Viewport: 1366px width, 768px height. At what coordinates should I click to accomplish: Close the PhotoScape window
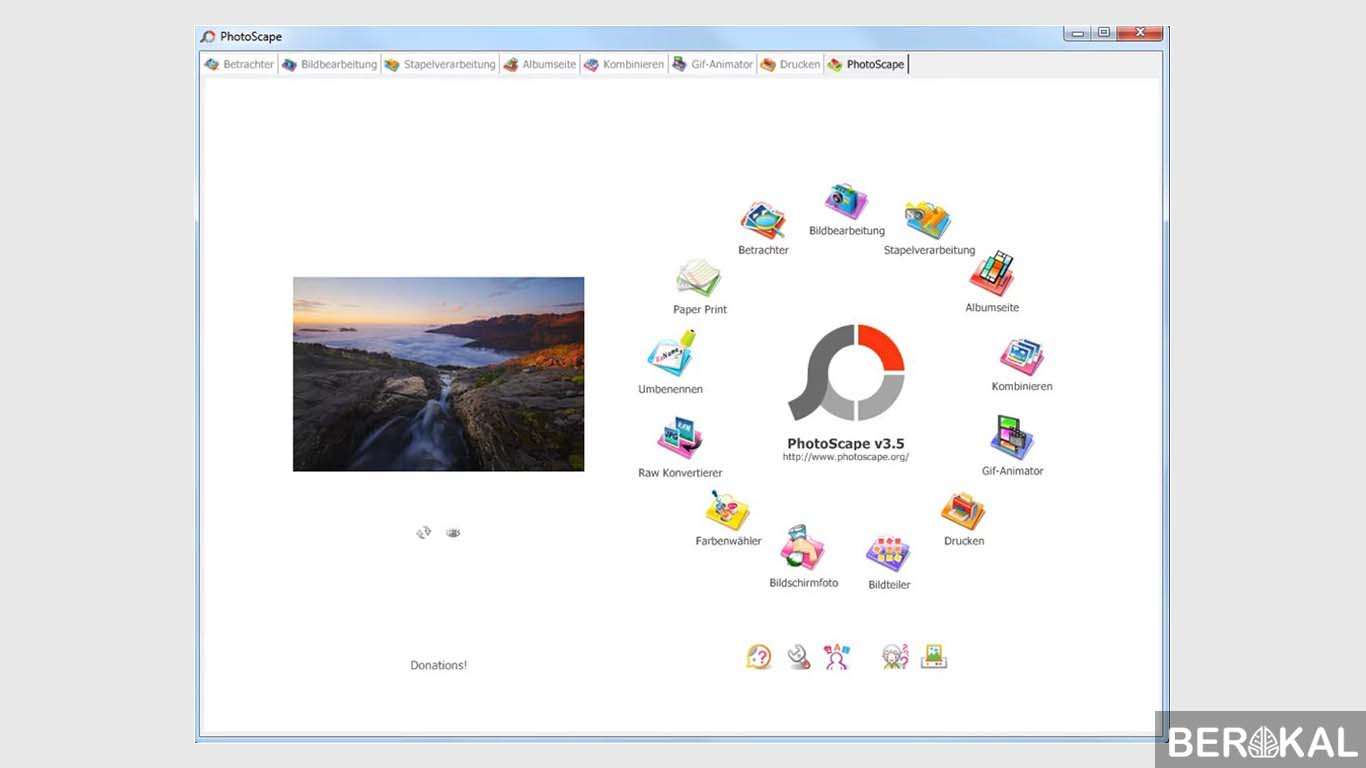(1139, 33)
